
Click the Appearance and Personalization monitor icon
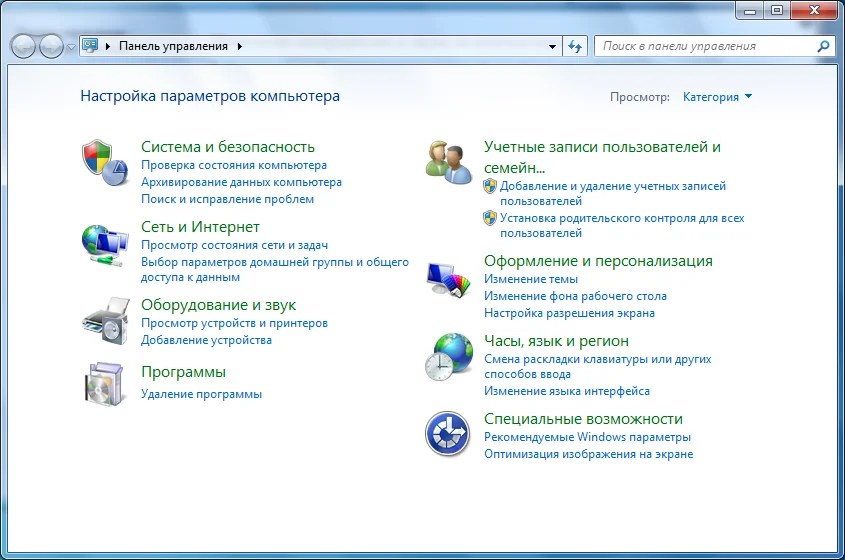[x=448, y=279]
